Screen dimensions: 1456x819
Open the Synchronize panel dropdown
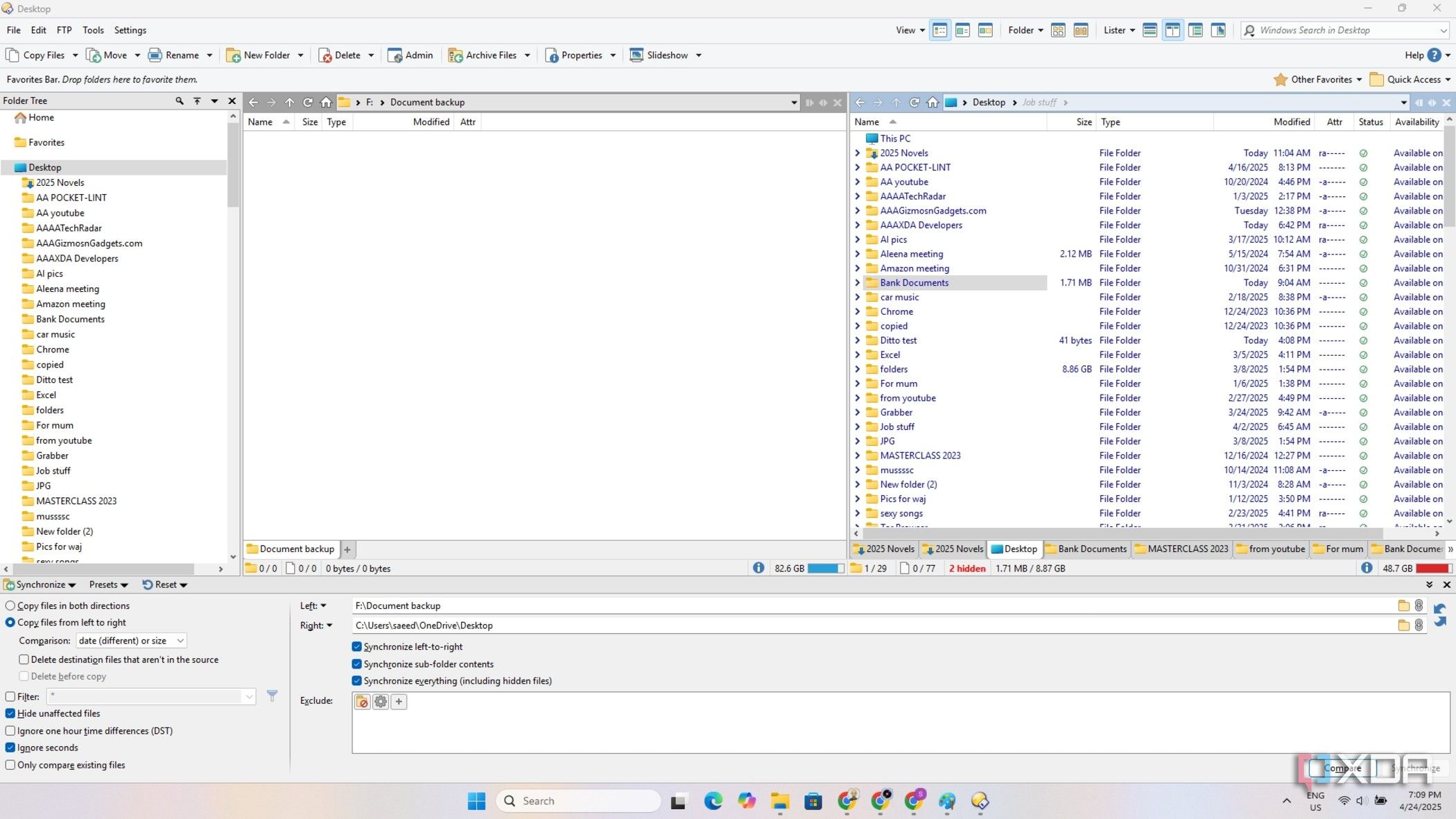click(40, 585)
